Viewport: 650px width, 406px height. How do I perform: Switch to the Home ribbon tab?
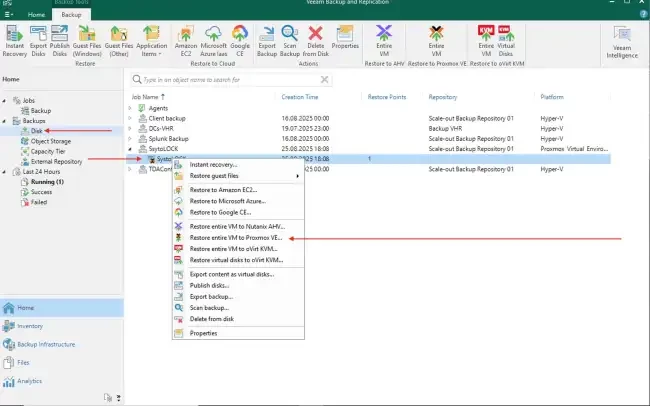point(36,15)
